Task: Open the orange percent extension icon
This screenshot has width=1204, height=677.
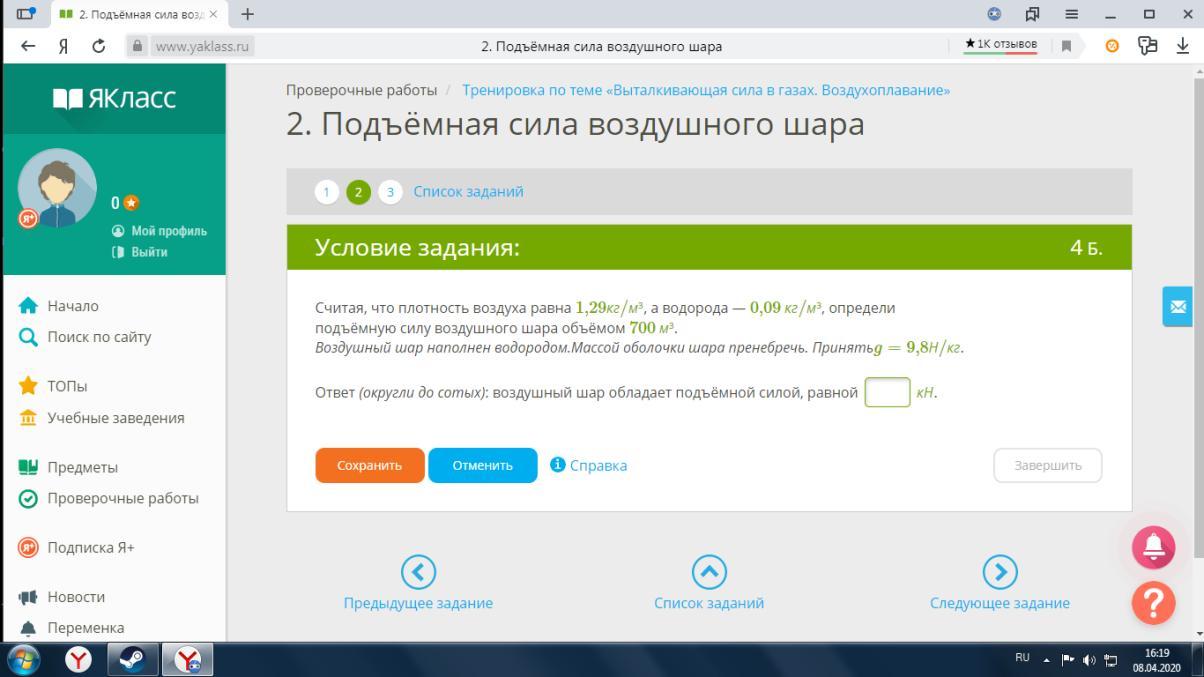Action: [1112, 46]
